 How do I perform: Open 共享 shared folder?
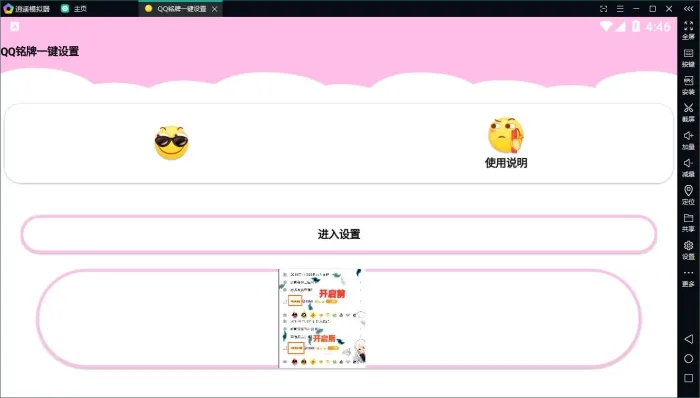pyautogui.click(x=688, y=223)
